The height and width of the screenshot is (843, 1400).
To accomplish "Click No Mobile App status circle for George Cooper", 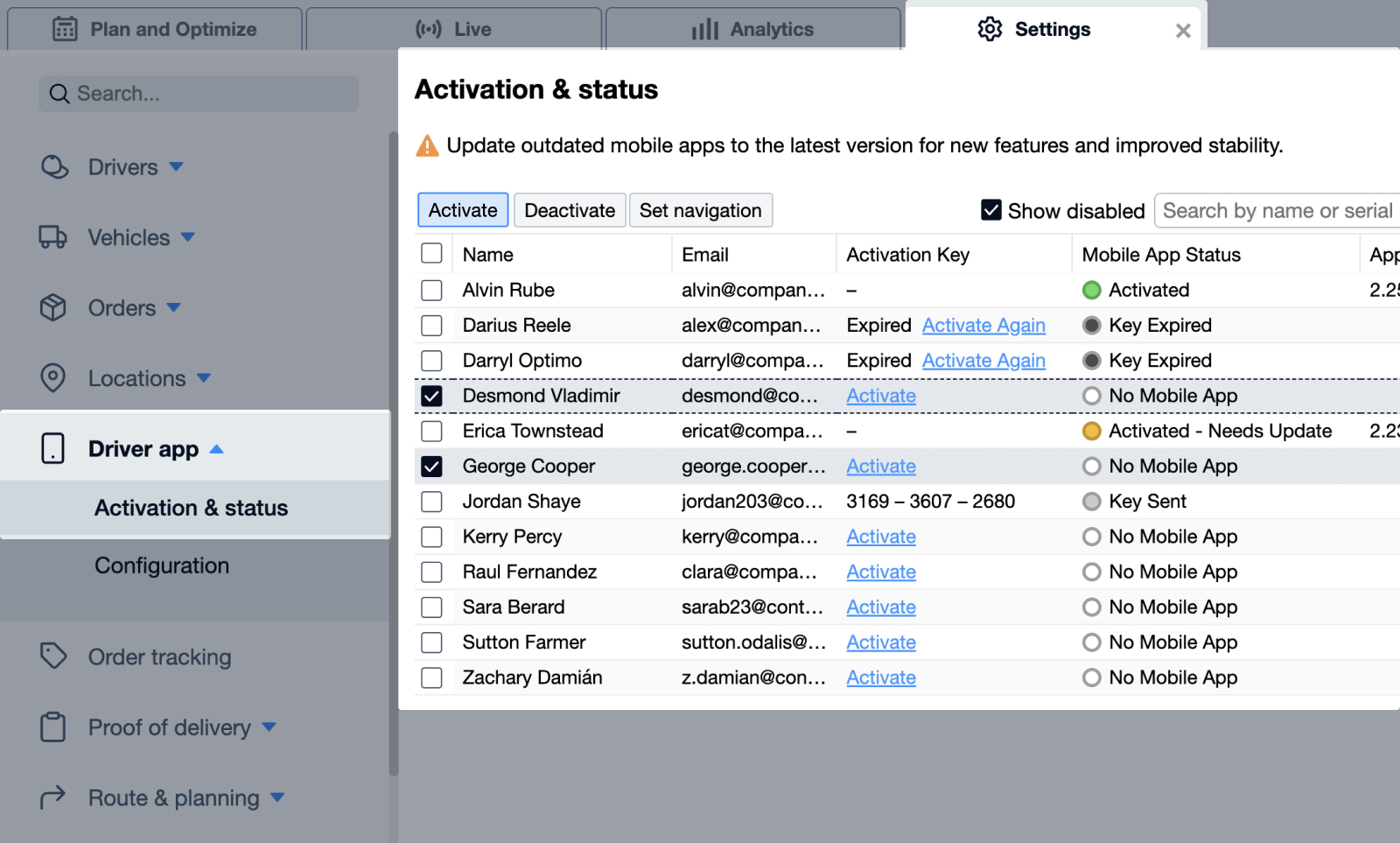I will (x=1091, y=467).
